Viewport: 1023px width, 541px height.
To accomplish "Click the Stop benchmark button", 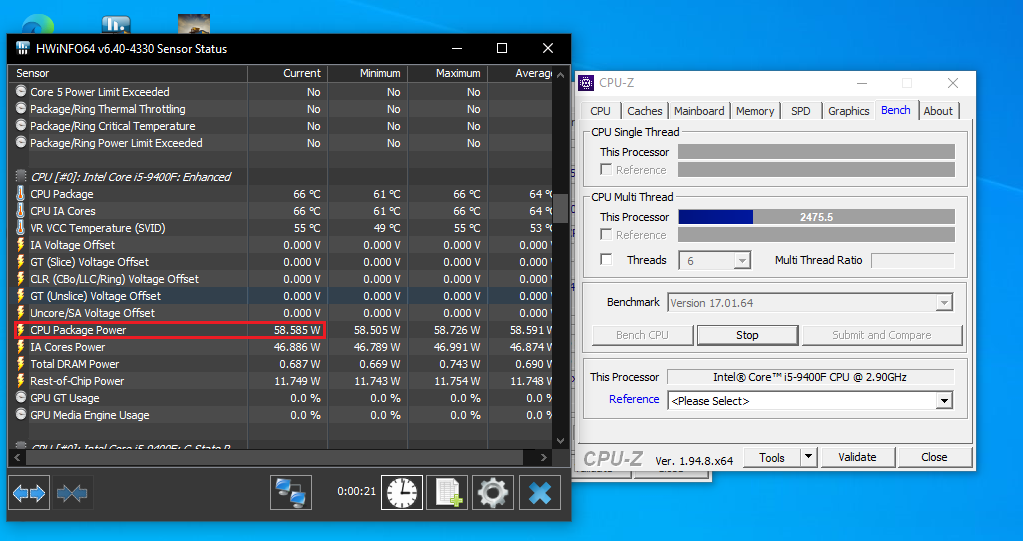I will tap(747, 335).
